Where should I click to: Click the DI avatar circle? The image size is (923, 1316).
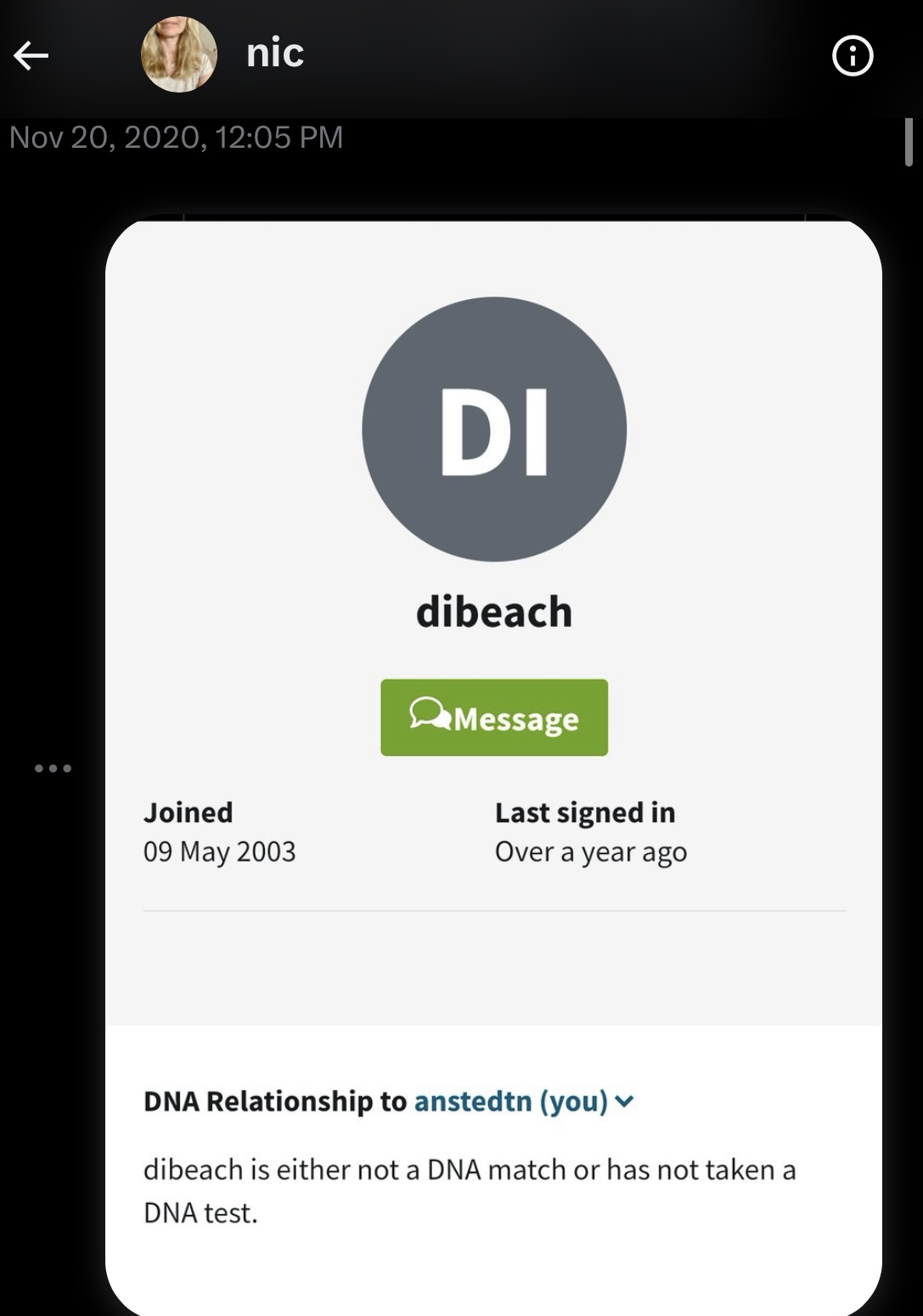coord(494,429)
